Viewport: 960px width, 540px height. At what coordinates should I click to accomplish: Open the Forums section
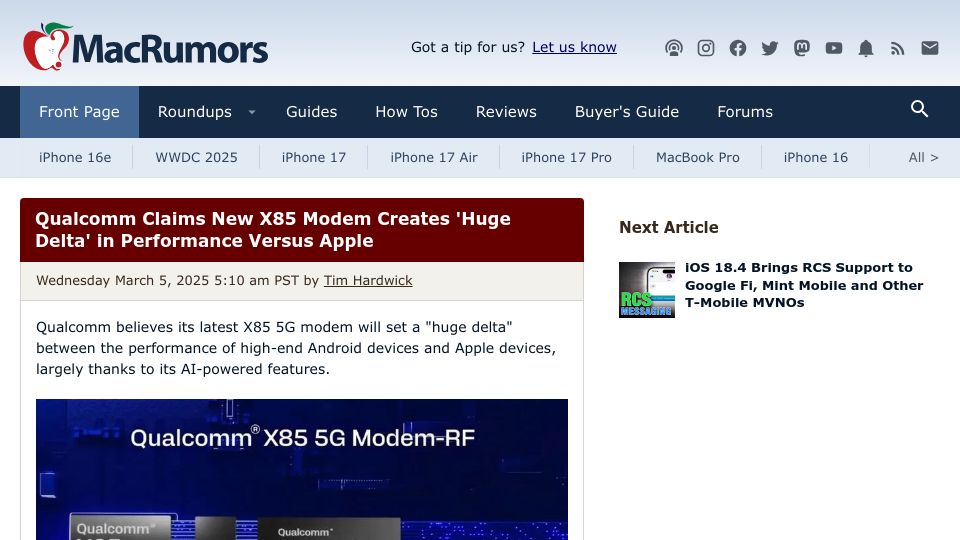click(x=745, y=112)
